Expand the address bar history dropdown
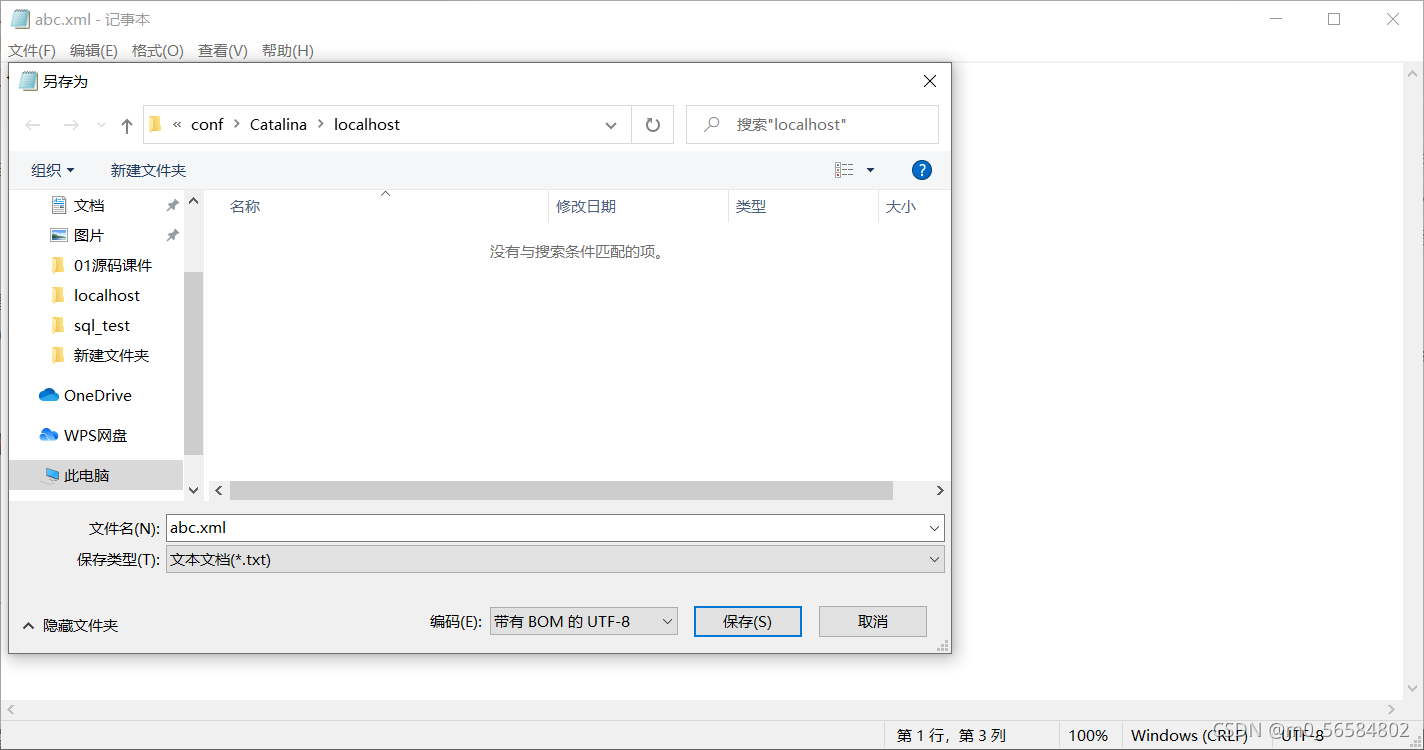This screenshot has height=750, width=1424. click(x=611, y=125)
